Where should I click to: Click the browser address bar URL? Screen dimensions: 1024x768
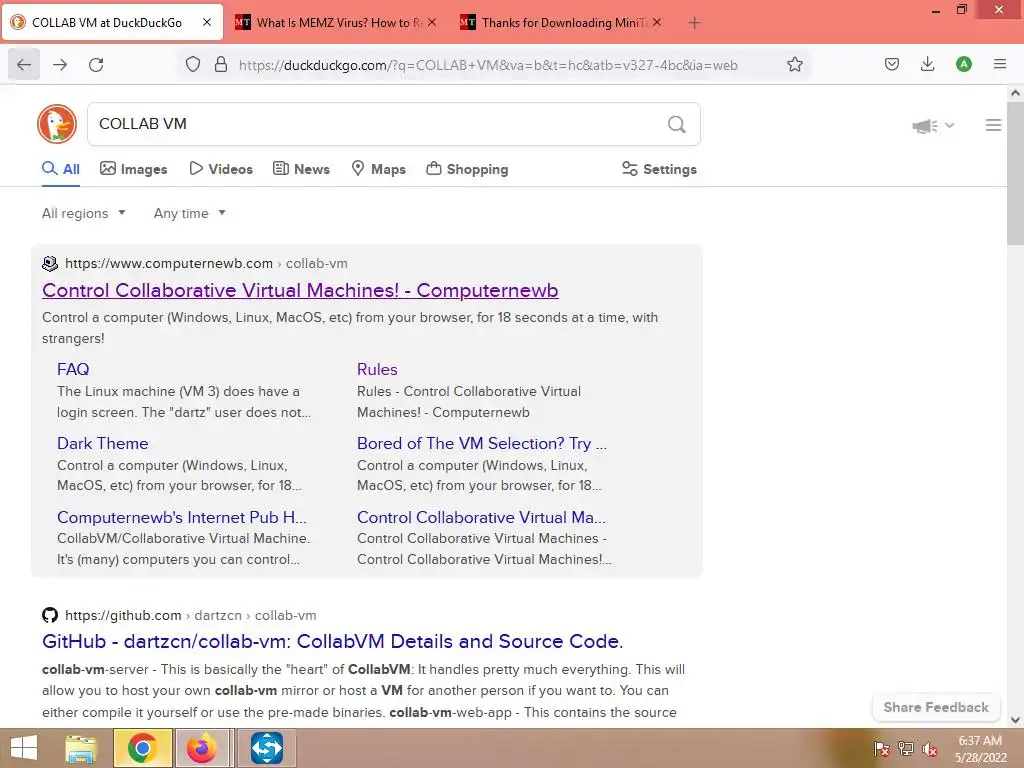tap(488, 65)
